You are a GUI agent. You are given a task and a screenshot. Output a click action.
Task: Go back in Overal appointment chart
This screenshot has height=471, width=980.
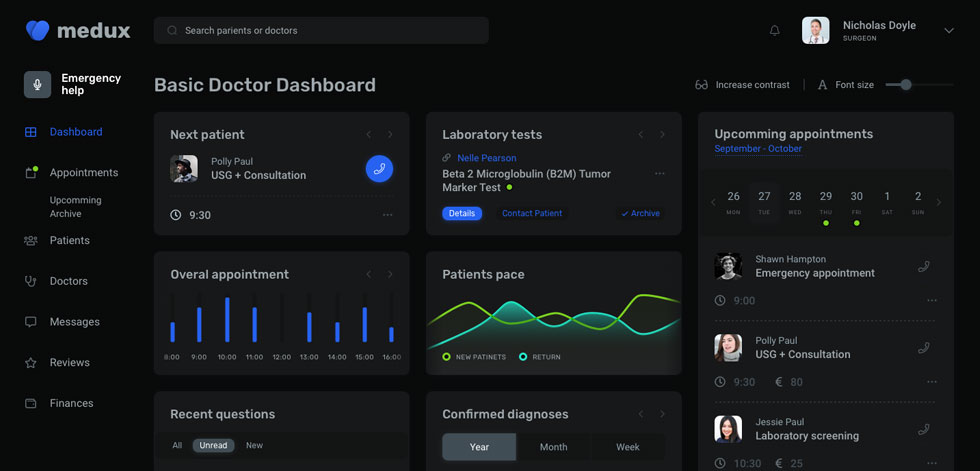369,274
